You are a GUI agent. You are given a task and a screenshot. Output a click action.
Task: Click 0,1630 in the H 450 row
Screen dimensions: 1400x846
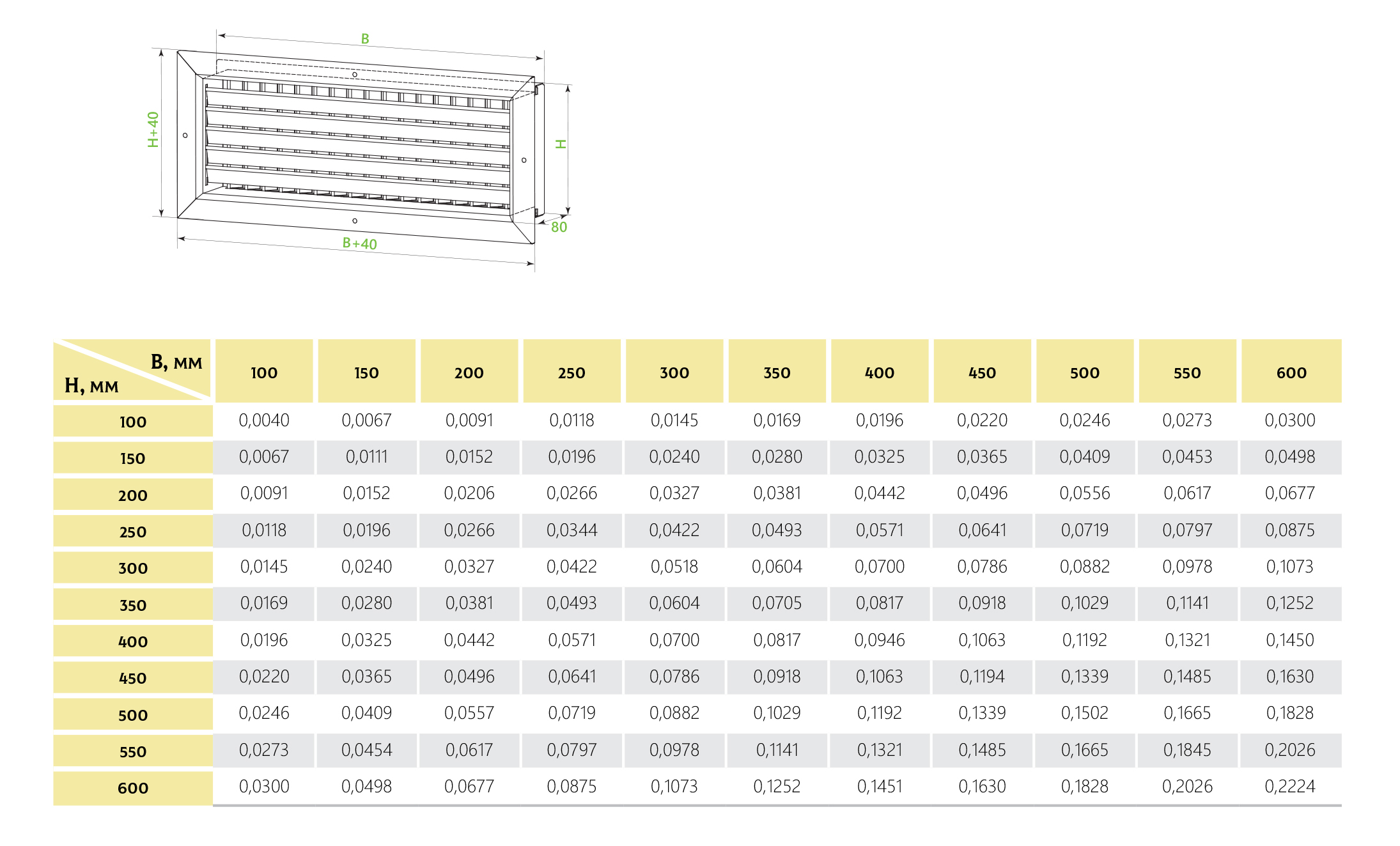pyautogui.click(x=1290, y=677)
